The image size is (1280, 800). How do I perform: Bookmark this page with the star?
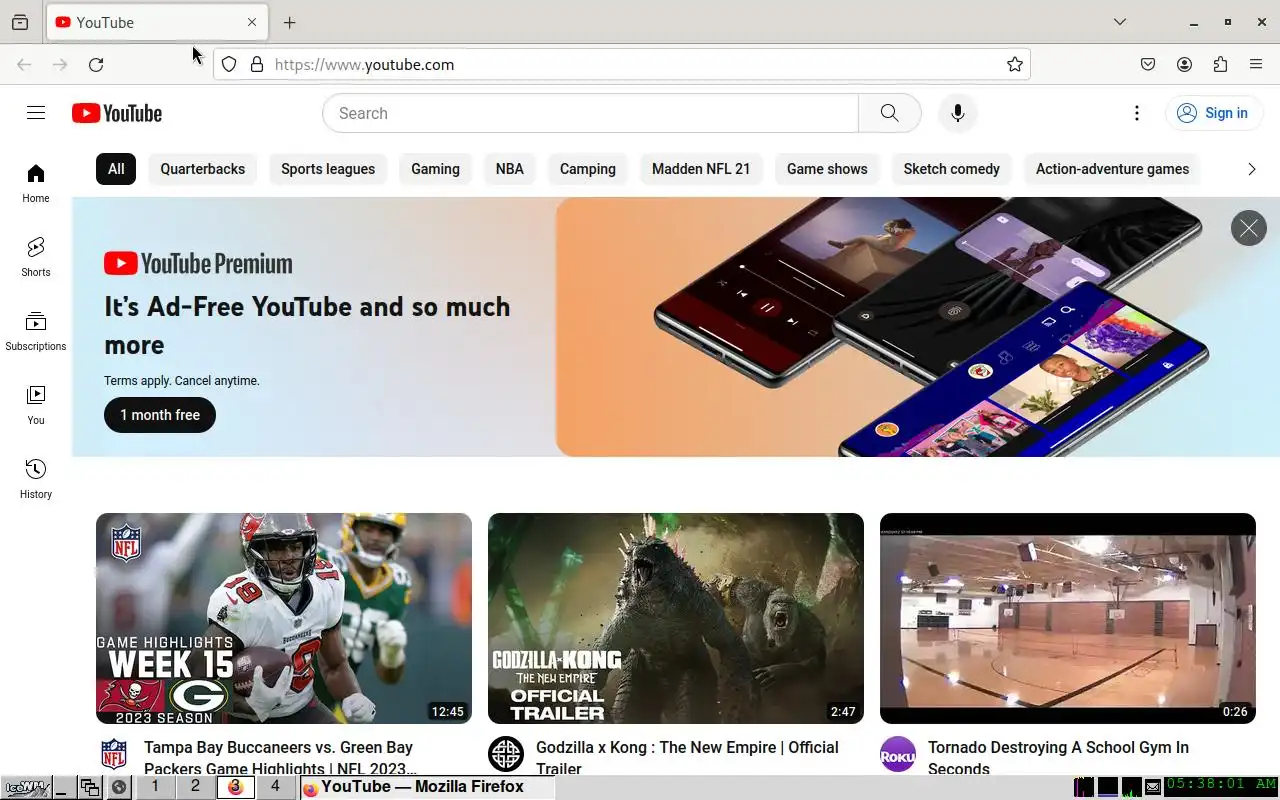pyautogui.click(x=1015, y=64)
